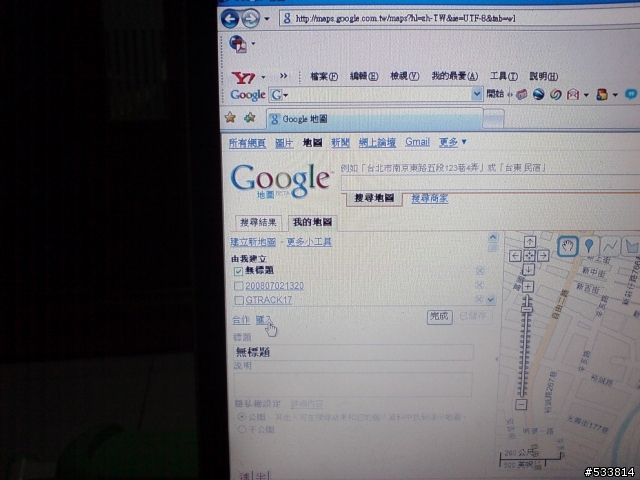This screenshot has width=640, height=480.
Task: Open the PDF converter icon dropdown arrow
Action: pos(253,44)
